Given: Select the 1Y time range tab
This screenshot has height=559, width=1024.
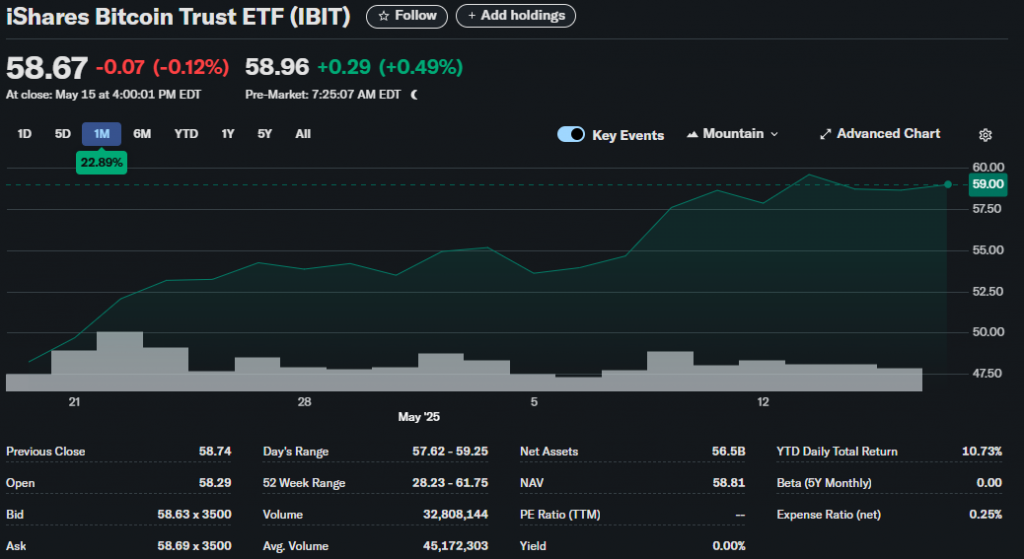Looking at the screenshot, I should (228, 134).
